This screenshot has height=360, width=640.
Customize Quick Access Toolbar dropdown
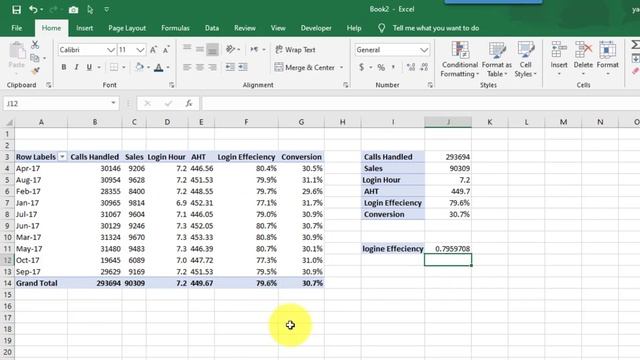tap(107, 9)
